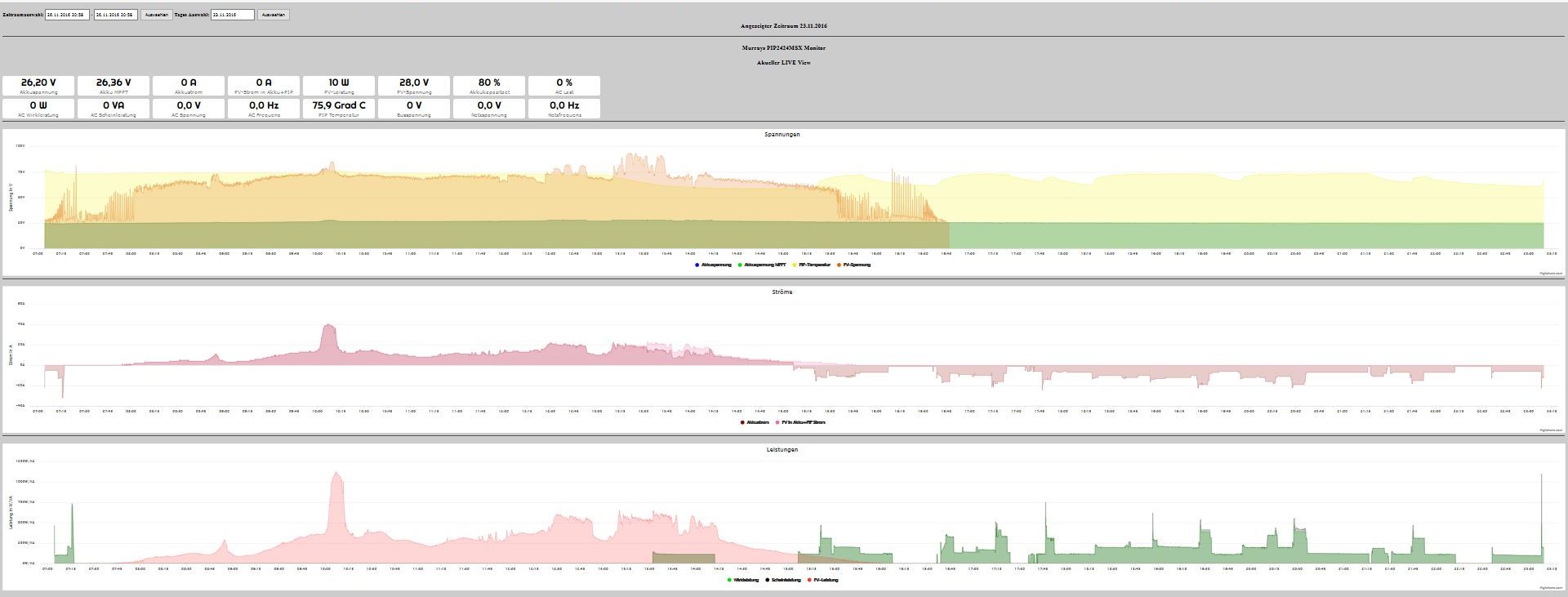This screenshot has height=597, width=1568.
Task: Click the 0,0 V Netzspannung tile
Action: point(489,109)
